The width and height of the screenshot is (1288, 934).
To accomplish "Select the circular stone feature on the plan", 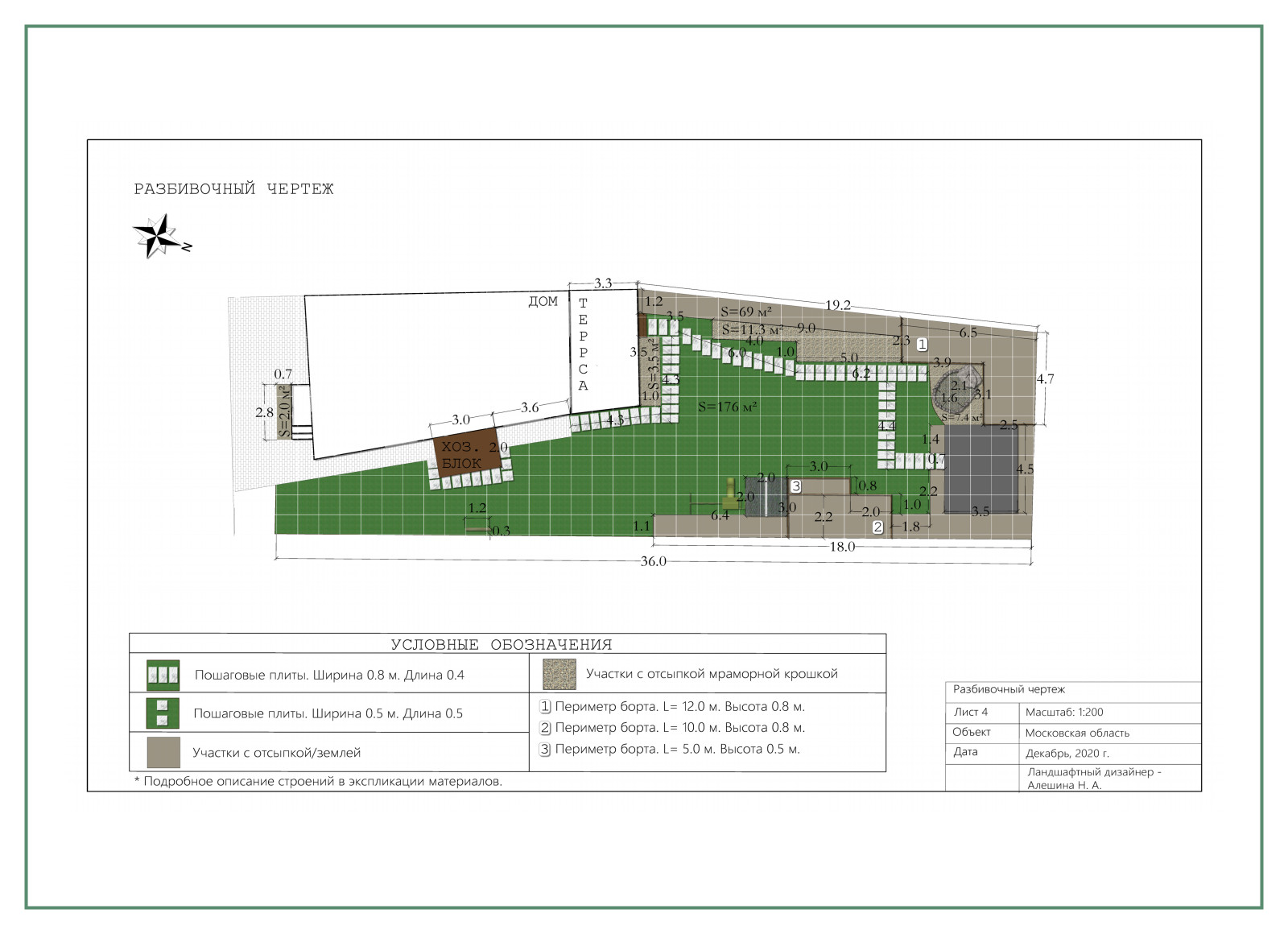I will (956, 392).
